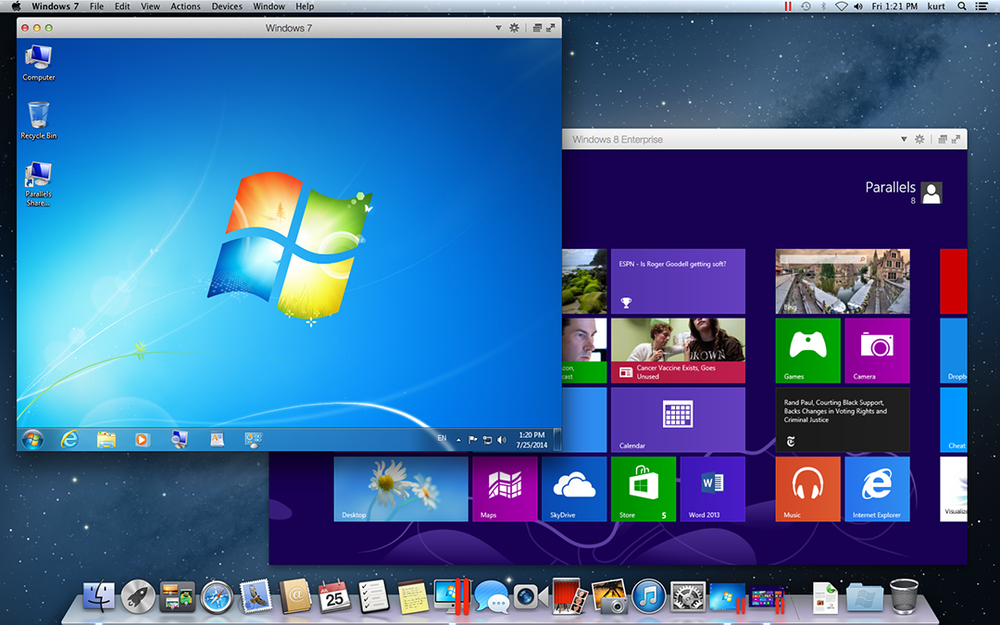Show hidden icons in the Windows 7 tray

459,439
